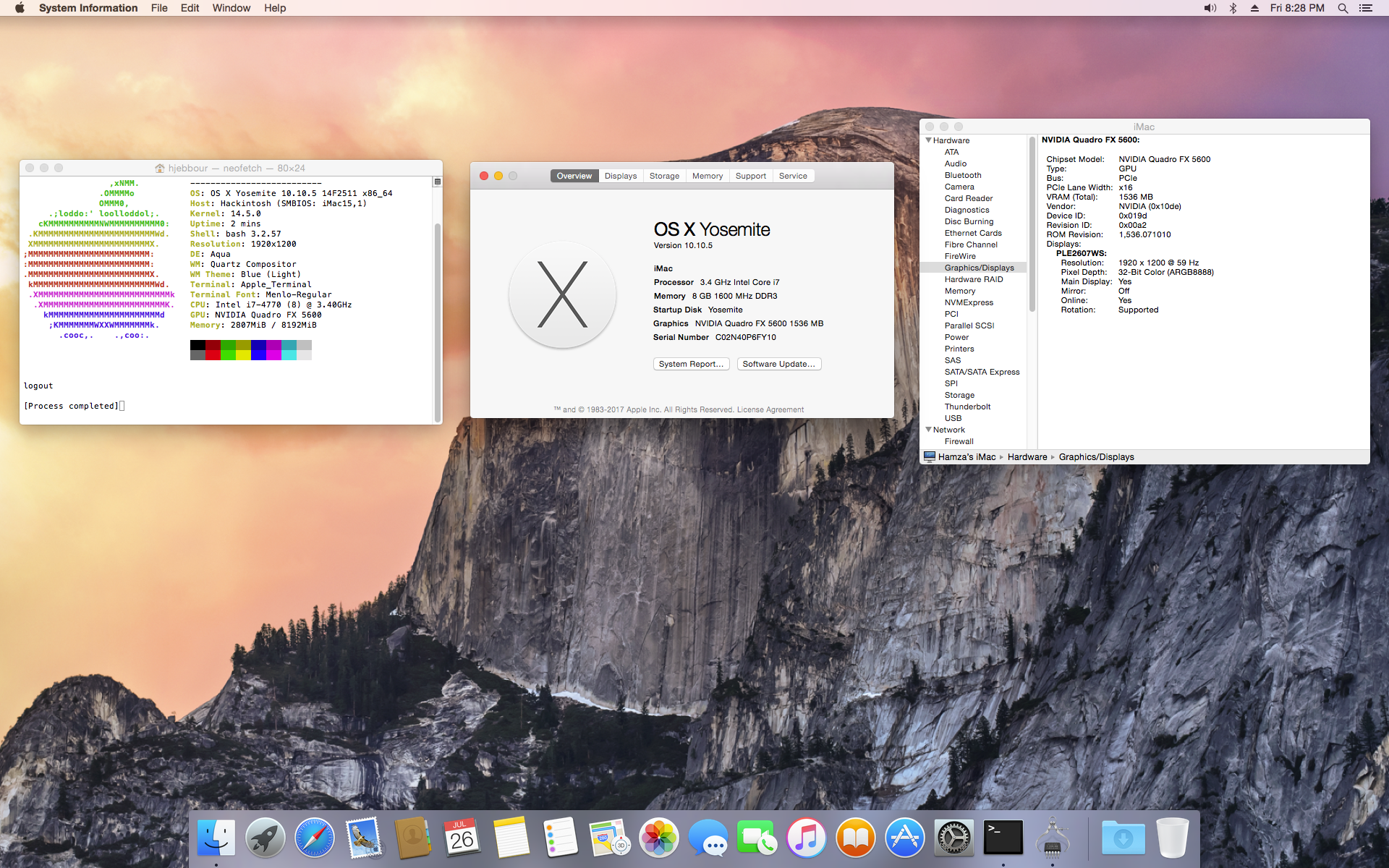
Task: Select the Overview tab
Action: coord(574,176)
